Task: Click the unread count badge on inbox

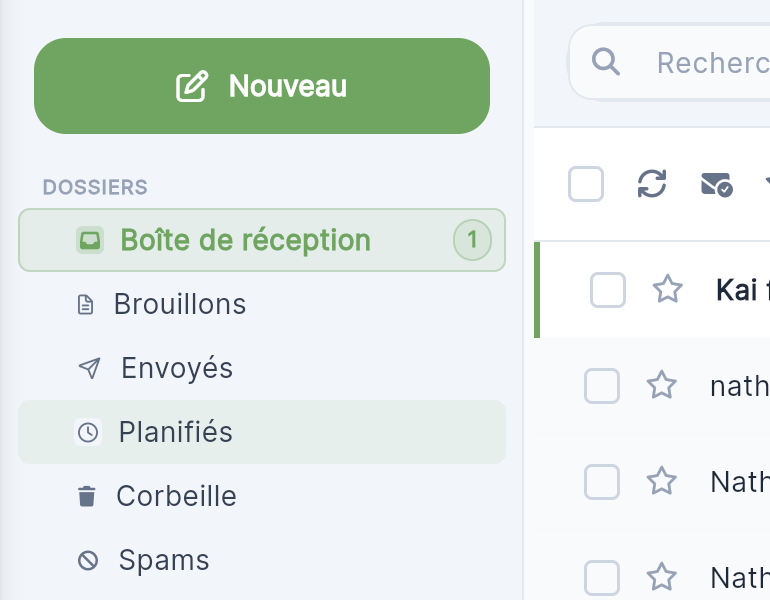Action: [x=472, y=240]
